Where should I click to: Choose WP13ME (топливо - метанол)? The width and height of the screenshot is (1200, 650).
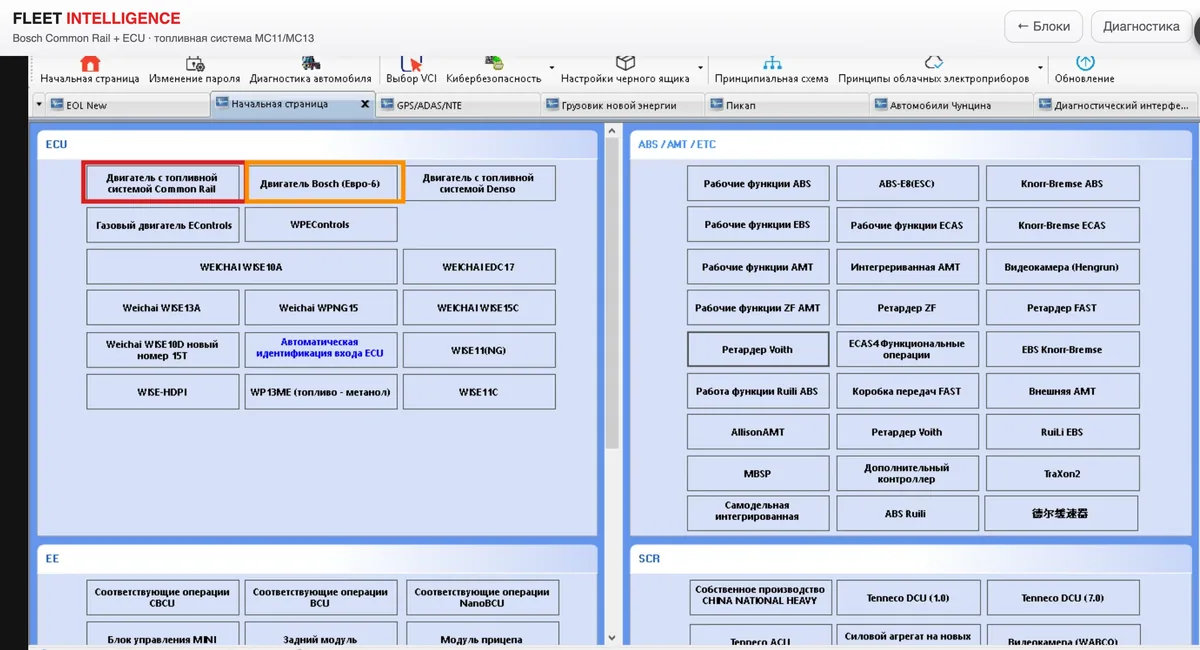point(320,392)
